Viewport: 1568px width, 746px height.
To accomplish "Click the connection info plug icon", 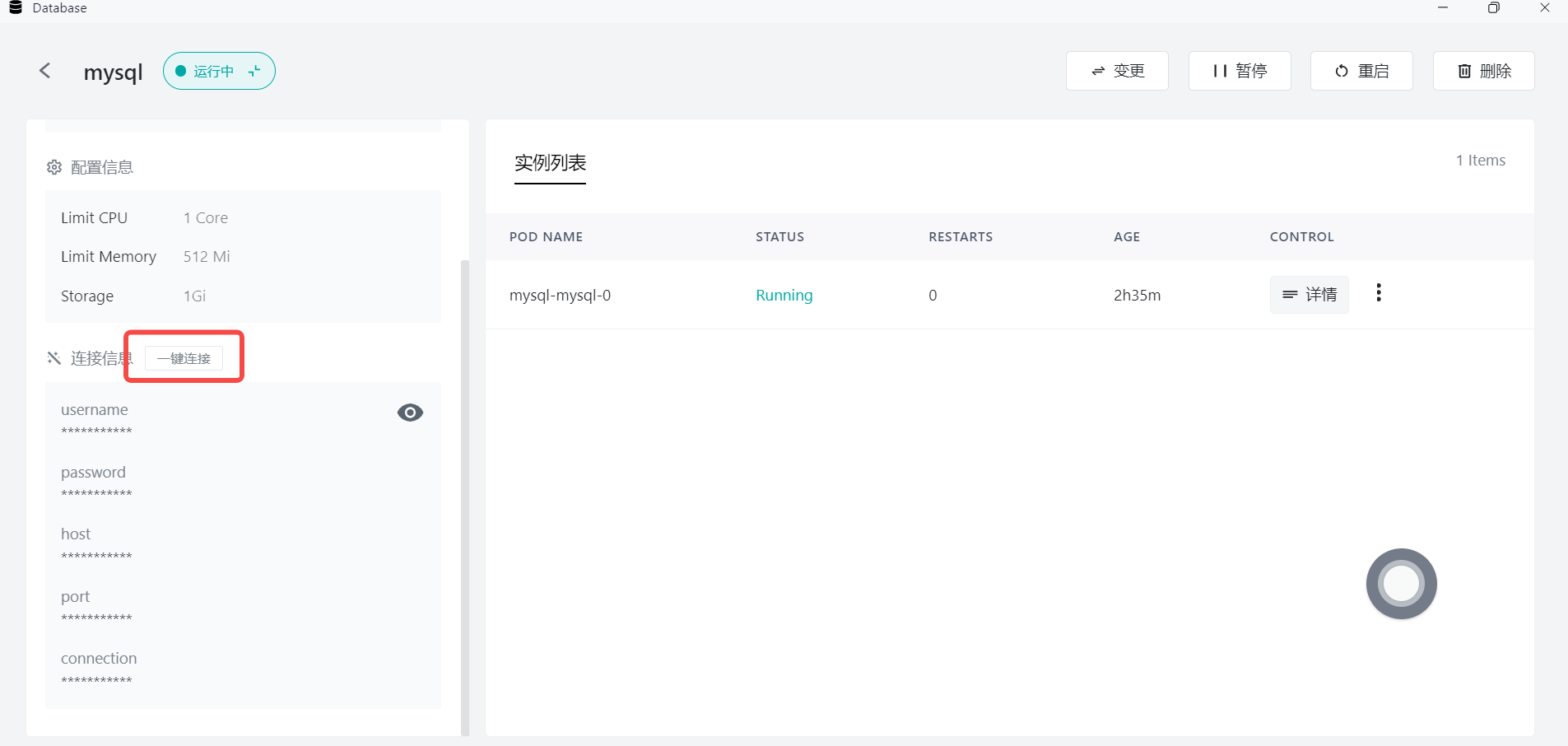I will [54, 358].
